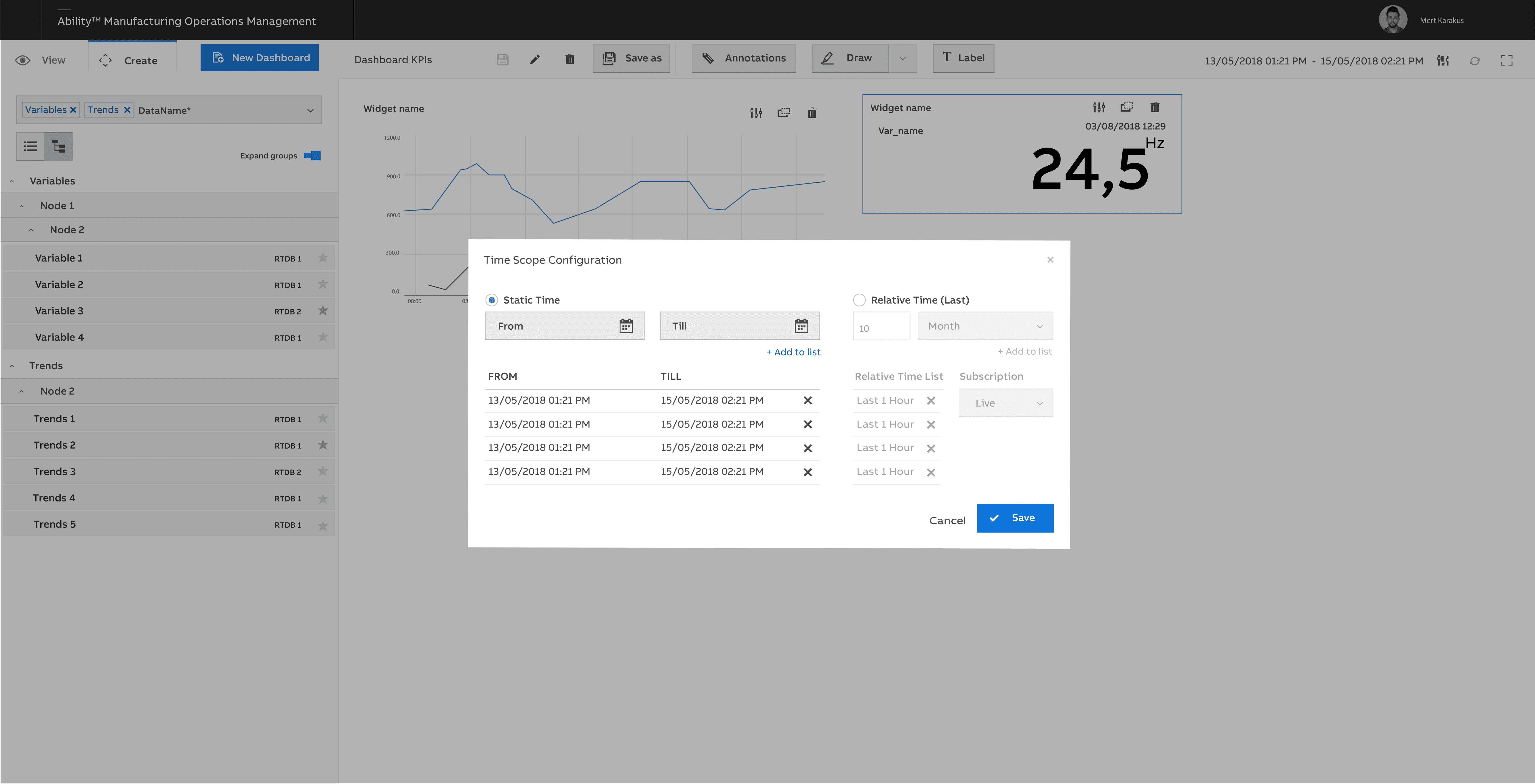Image resolution: width=1535 pixels, height=784 pixels.
Task: Click the static time Add to list link
Action: (x=793, y=352)
